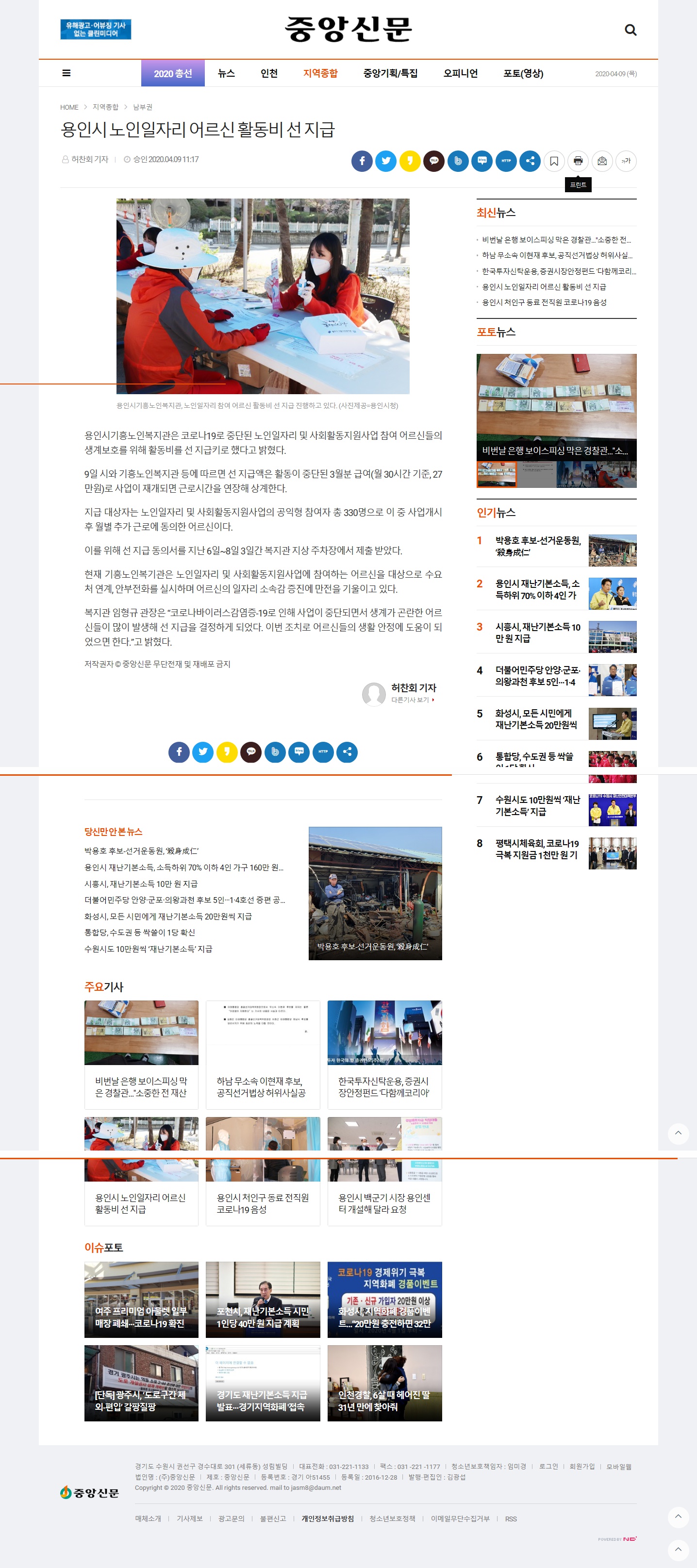This screenshot has width=697, height=1568.
Task: View reporter's other articles via 다른기사 보기
Action: click(412, 700)
